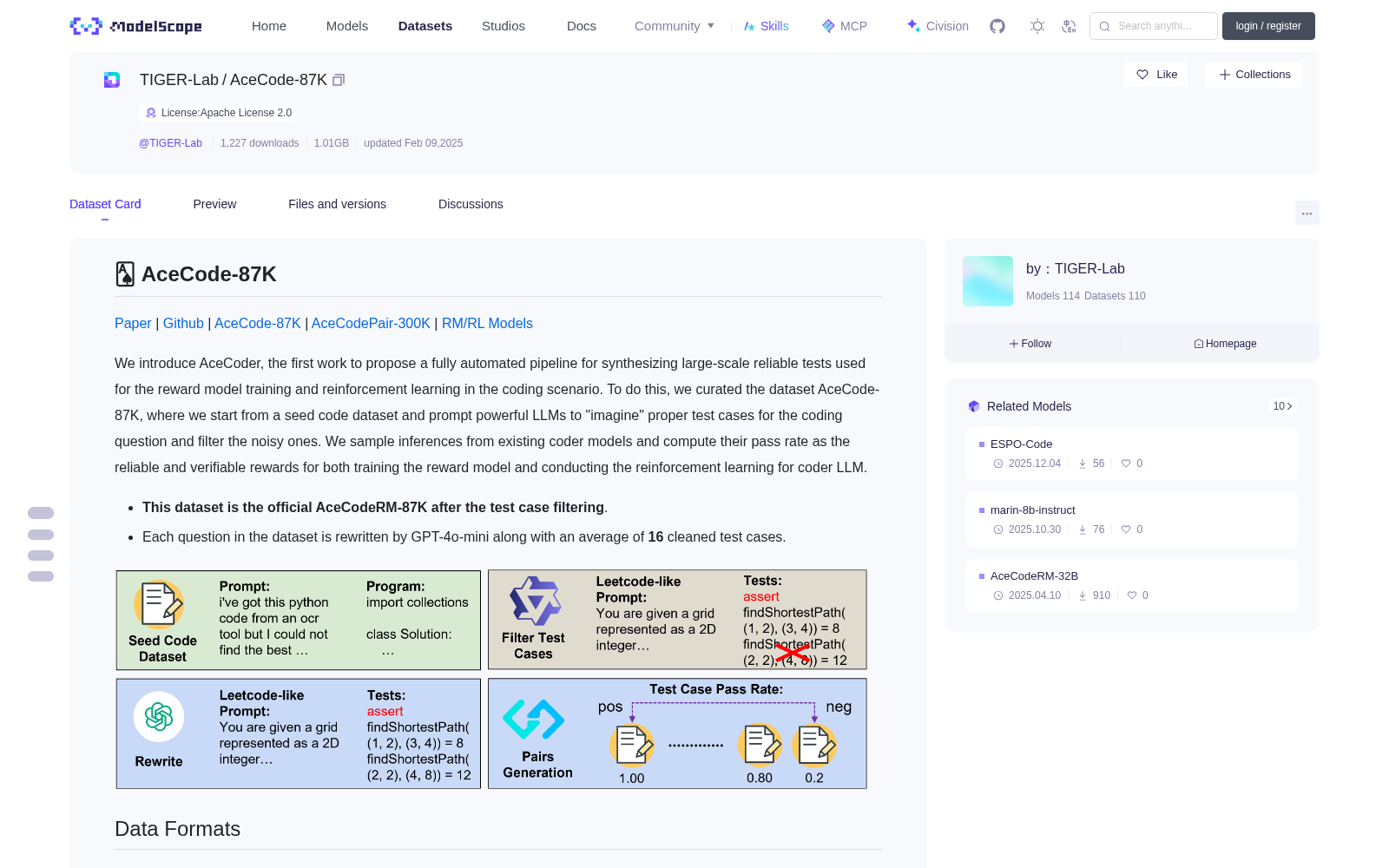Screen dimensions: 1389x868
Task: Open the Paper link
Action: [x=133, y=323]
